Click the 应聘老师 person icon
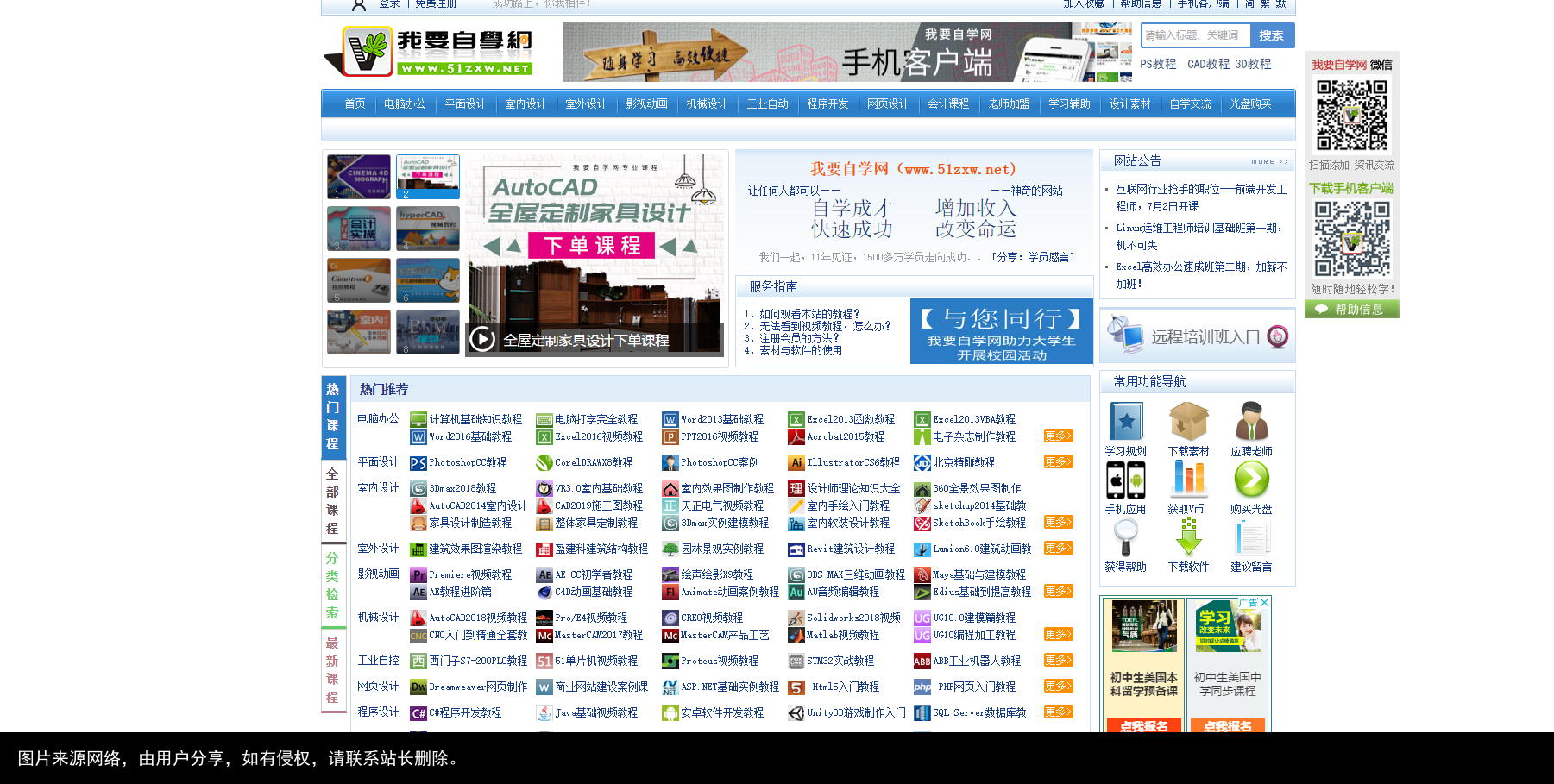The width and height of the screenshot is (1554, 784). [x=1251, y=422]
